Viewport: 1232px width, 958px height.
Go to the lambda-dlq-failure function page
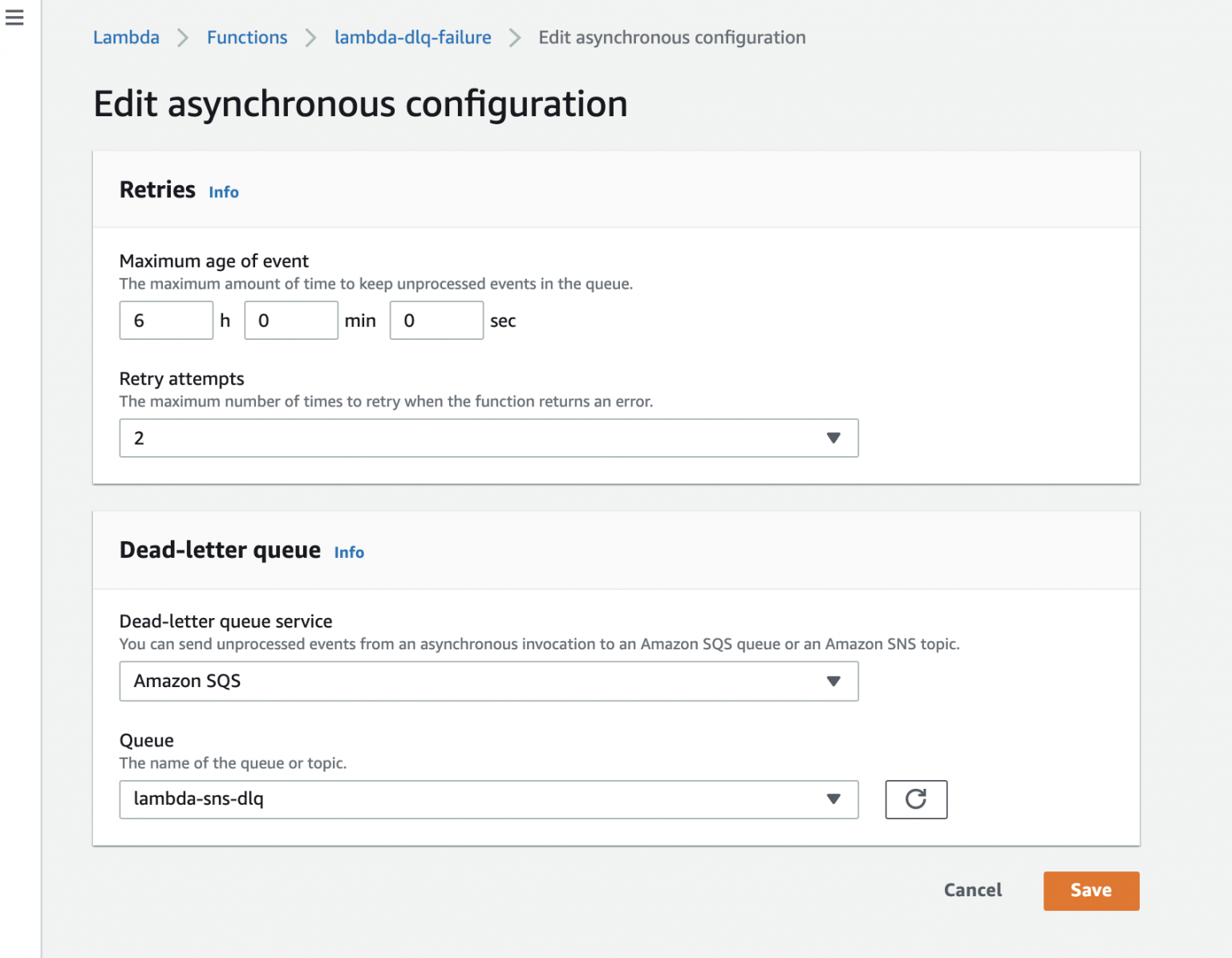[x=412, y=37]
